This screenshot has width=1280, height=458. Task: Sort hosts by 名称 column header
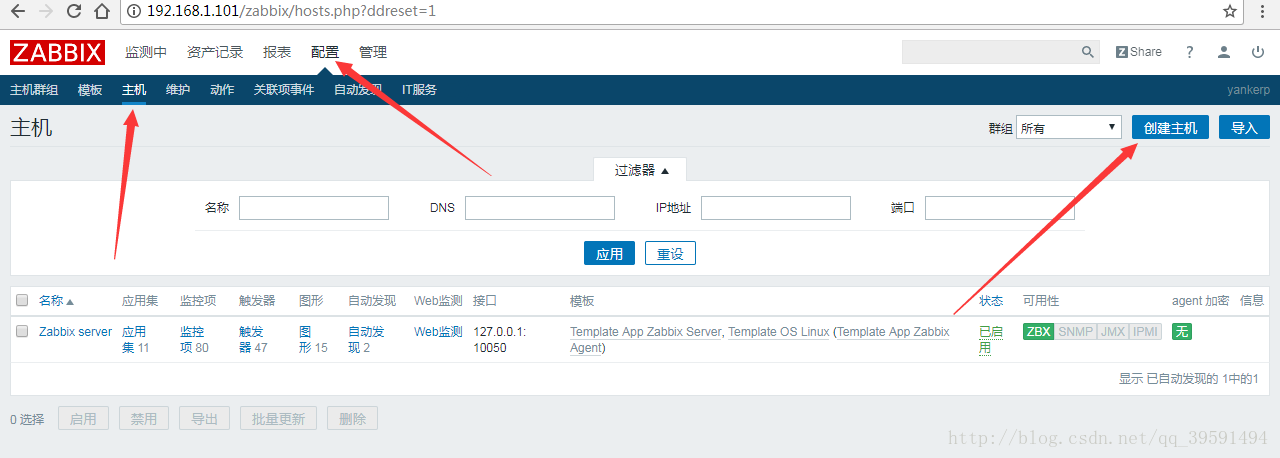tap(56, 300)
